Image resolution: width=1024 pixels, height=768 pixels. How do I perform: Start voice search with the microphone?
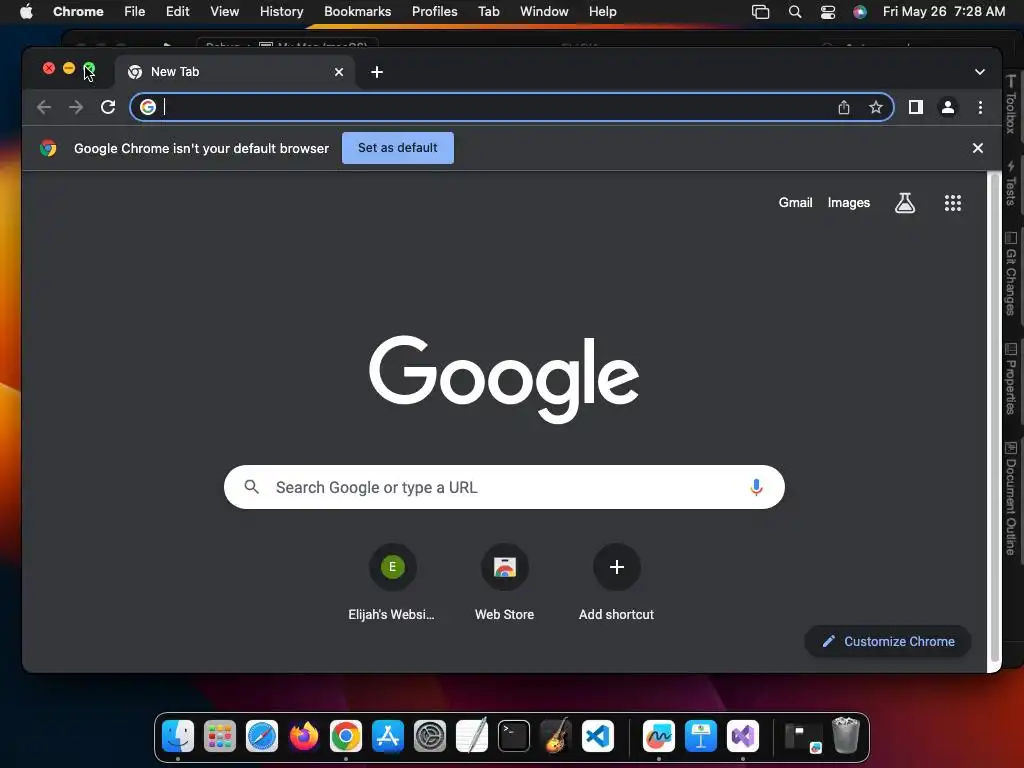[756, 487]
